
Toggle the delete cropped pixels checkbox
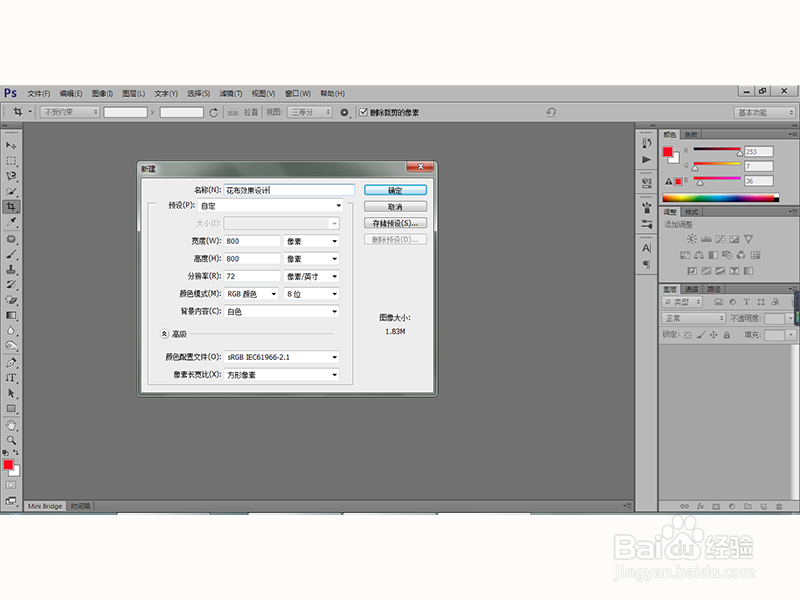coord(363,112)
